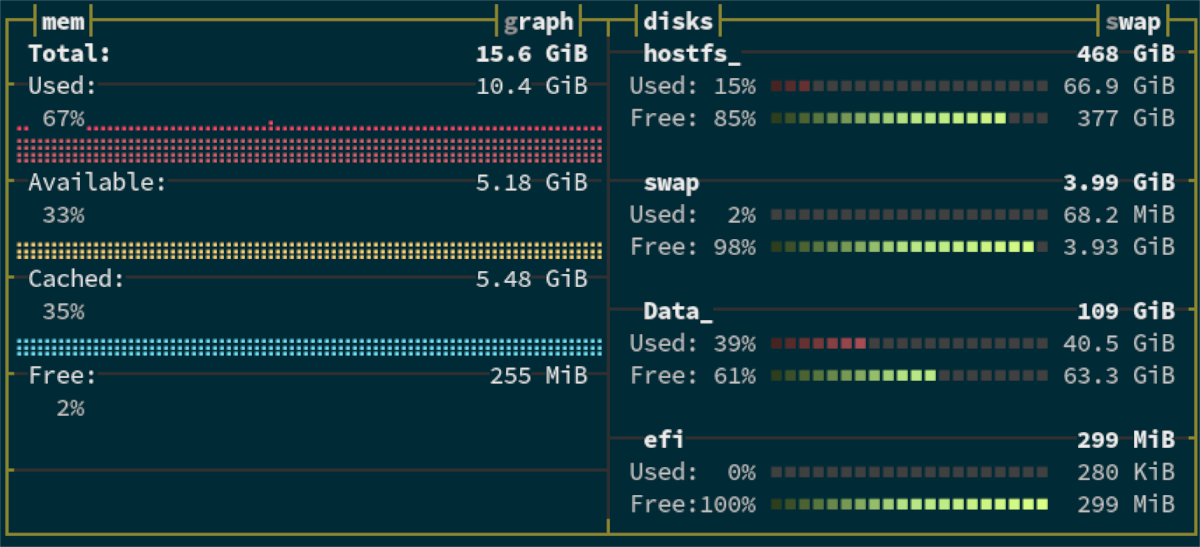Click the swap Free 98% meter bar
The image size is (1200, 547).
(909, 247)
